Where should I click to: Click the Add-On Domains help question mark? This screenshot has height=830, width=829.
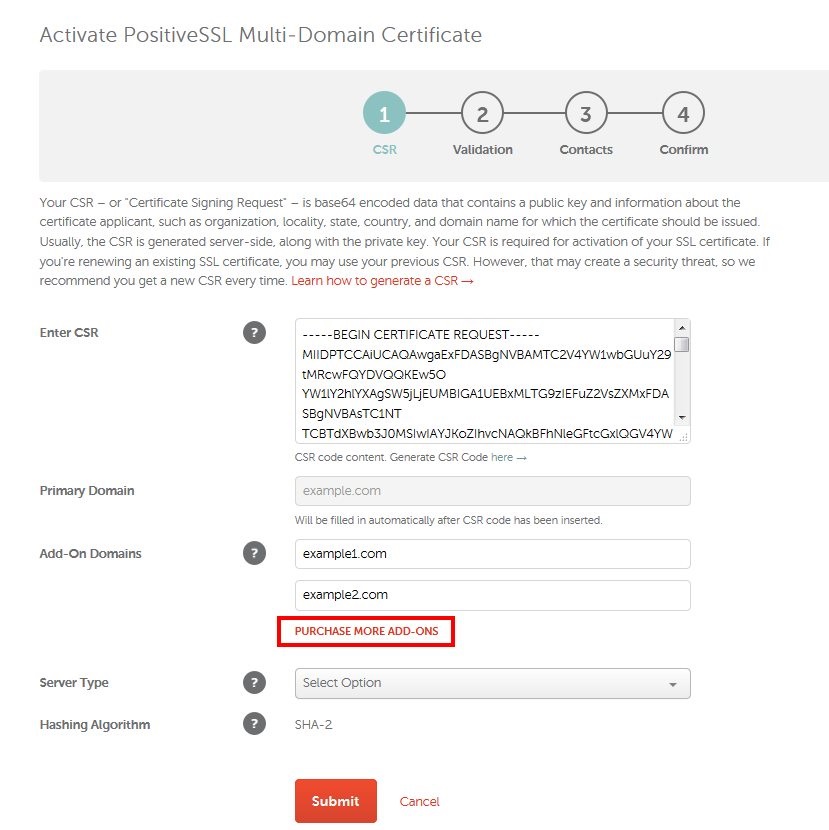click(255, 552)
